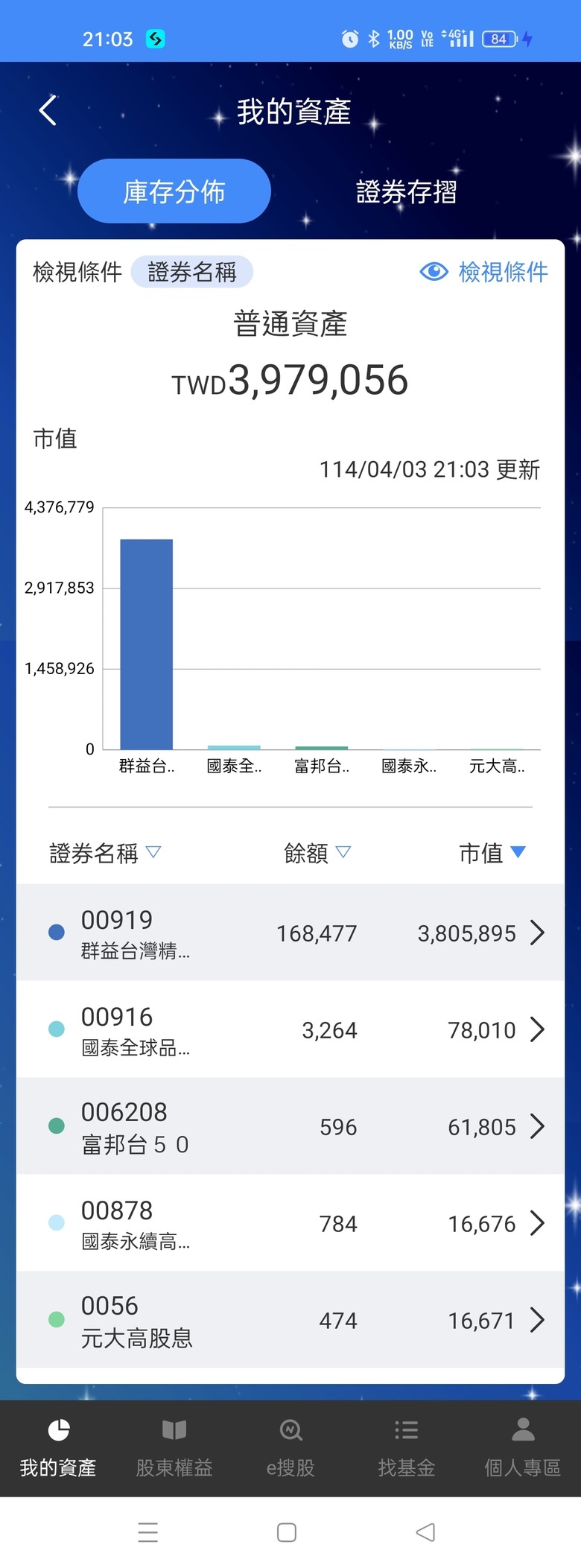Click the 證券名稱 filter chip
Screen dimensions: 581x1568
click(x=192, y=272)
